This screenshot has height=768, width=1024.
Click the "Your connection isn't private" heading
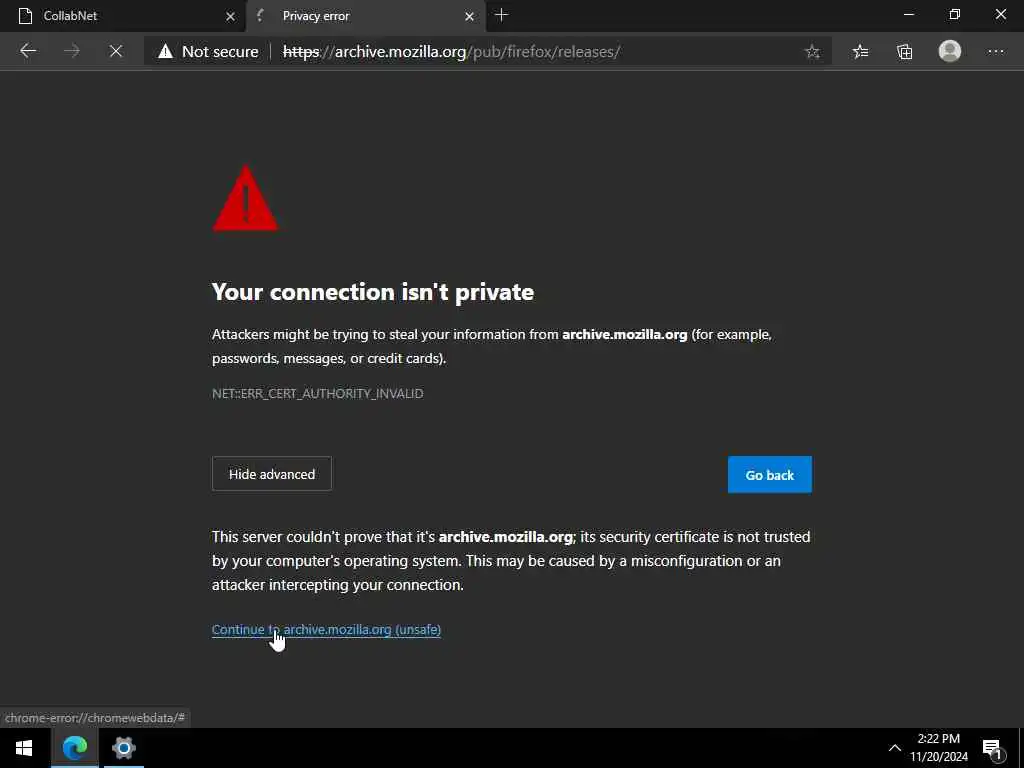click(x=373, y=292)
